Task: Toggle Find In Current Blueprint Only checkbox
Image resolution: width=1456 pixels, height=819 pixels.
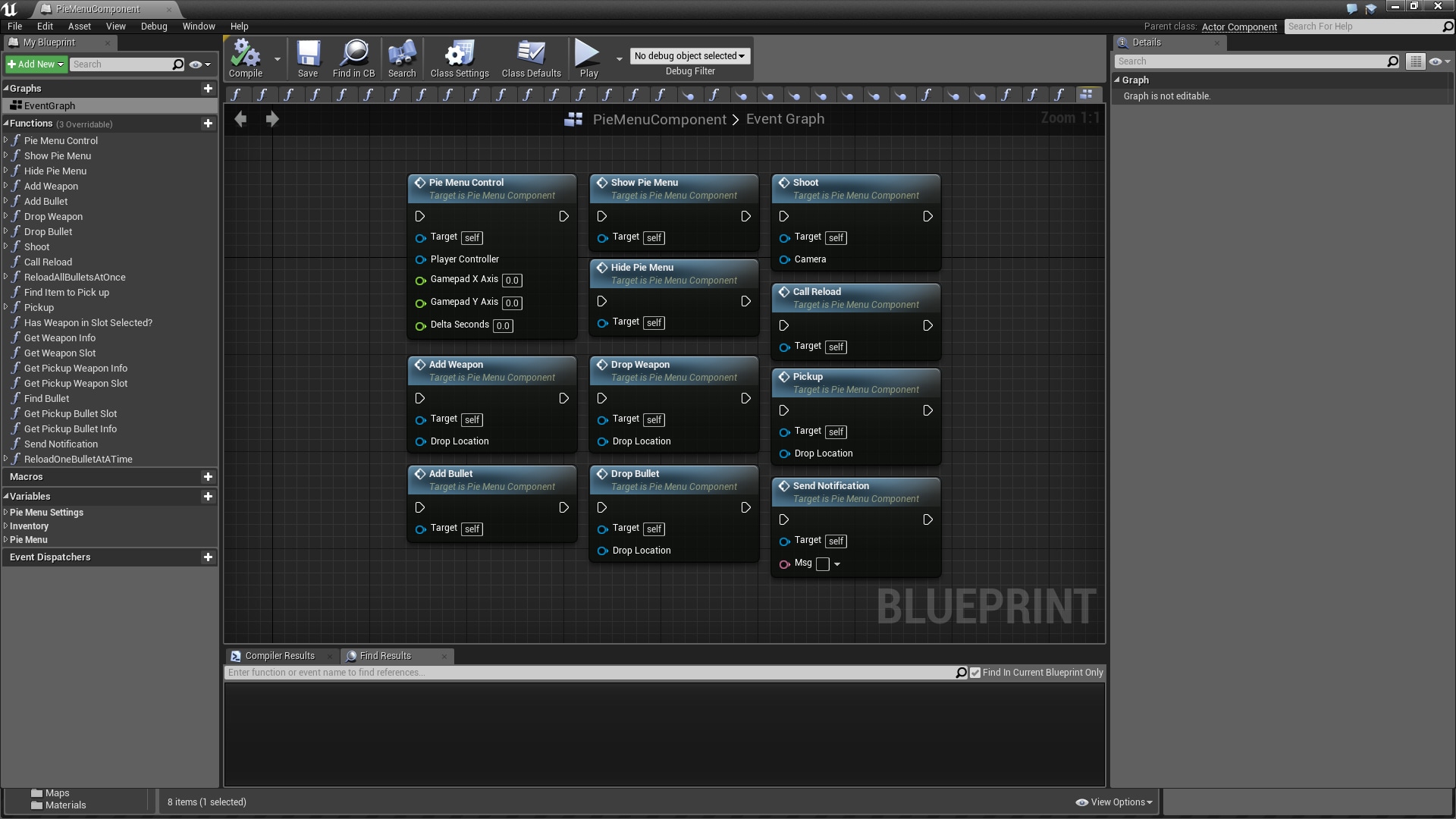Action: click(975, 673)
